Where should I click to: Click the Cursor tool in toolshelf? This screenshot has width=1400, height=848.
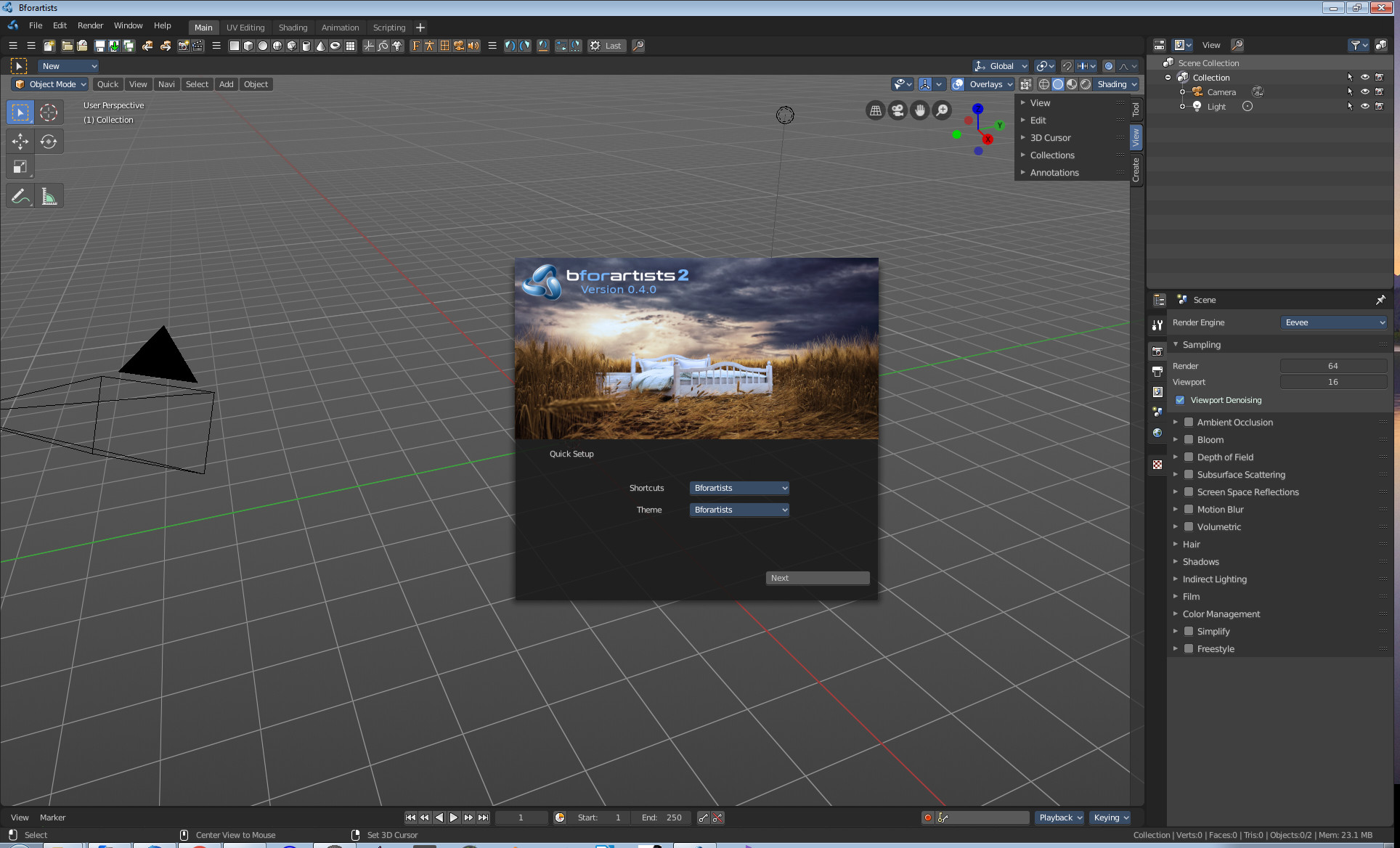click(x=49, y=113)
